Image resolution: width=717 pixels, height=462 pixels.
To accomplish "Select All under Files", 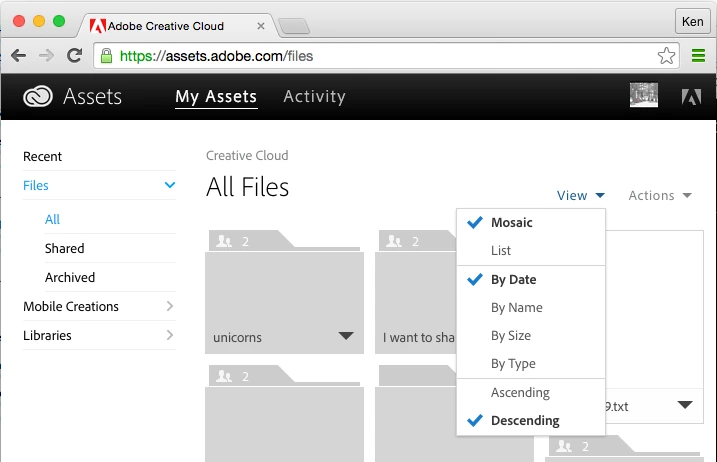I will coord(52,220).
